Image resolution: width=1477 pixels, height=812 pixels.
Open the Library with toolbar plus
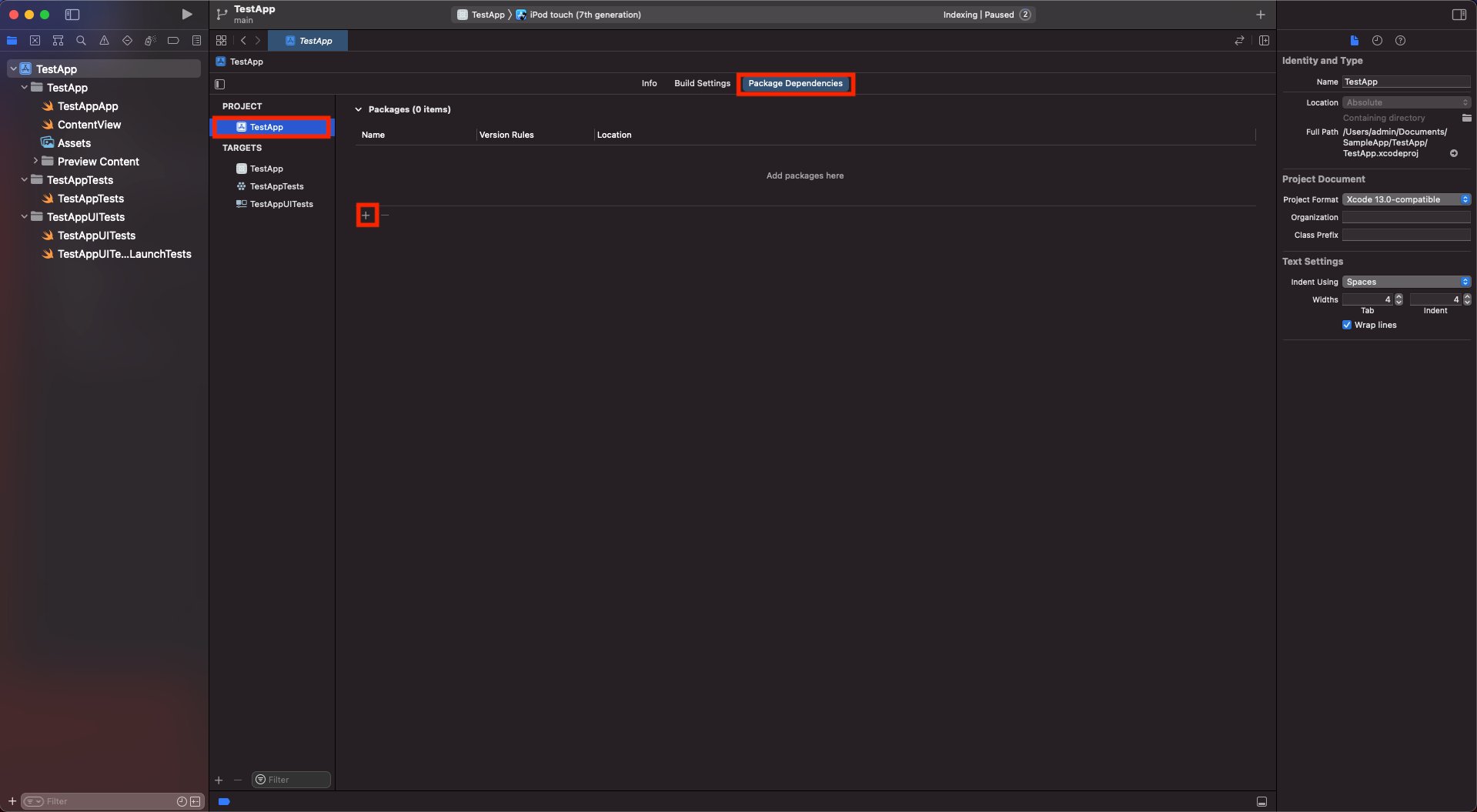pos(1260,15)
